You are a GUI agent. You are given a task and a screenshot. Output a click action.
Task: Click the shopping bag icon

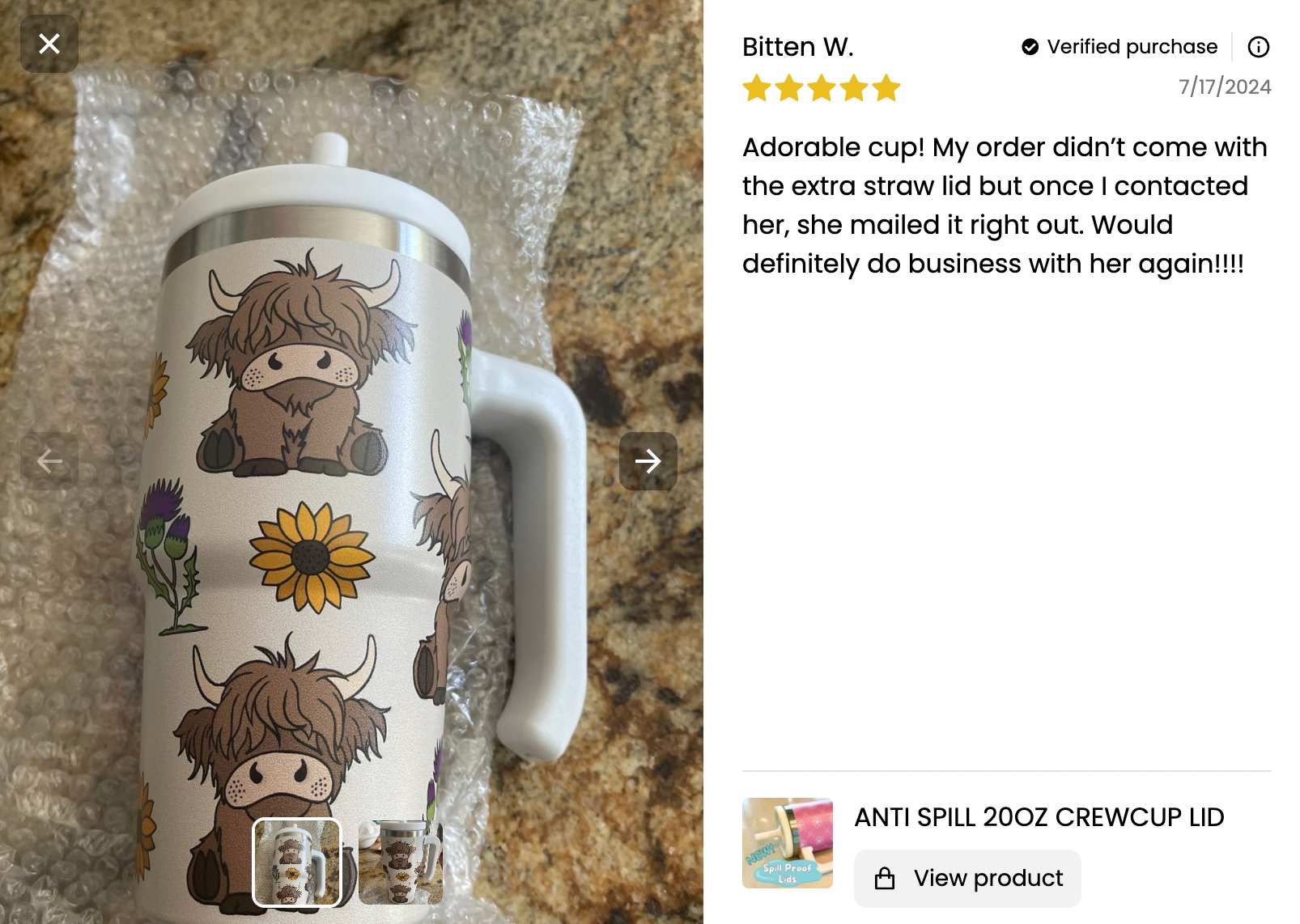pos(885,879)
